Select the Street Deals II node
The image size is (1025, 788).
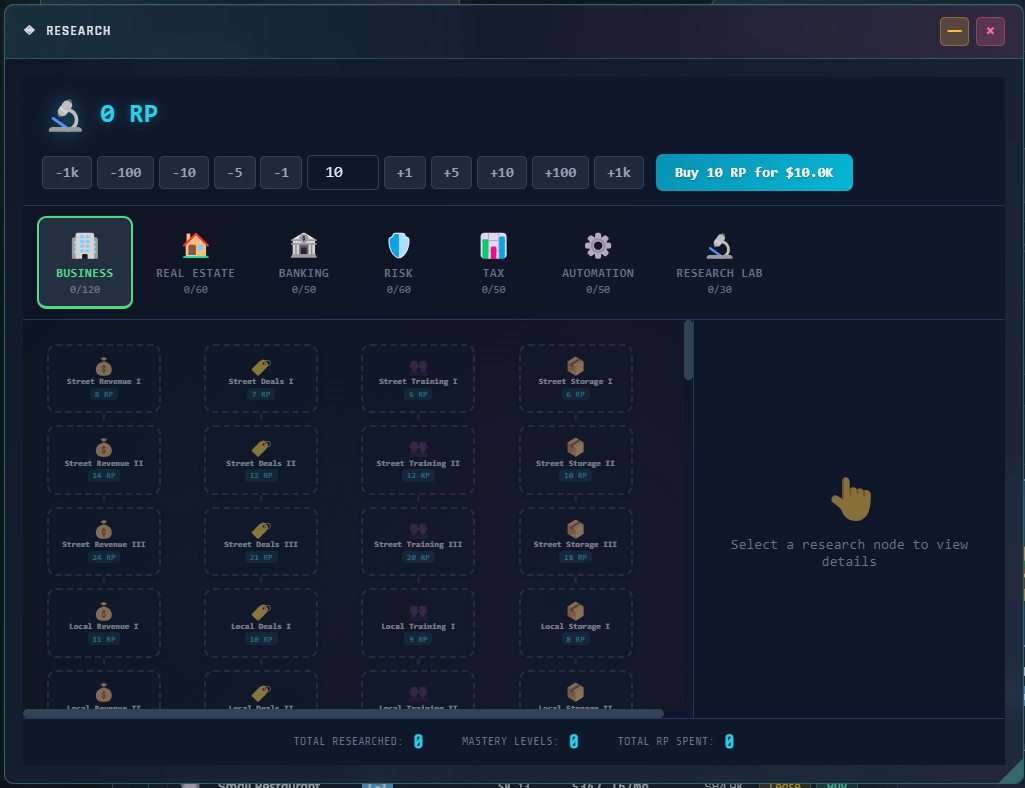[261, 460]
